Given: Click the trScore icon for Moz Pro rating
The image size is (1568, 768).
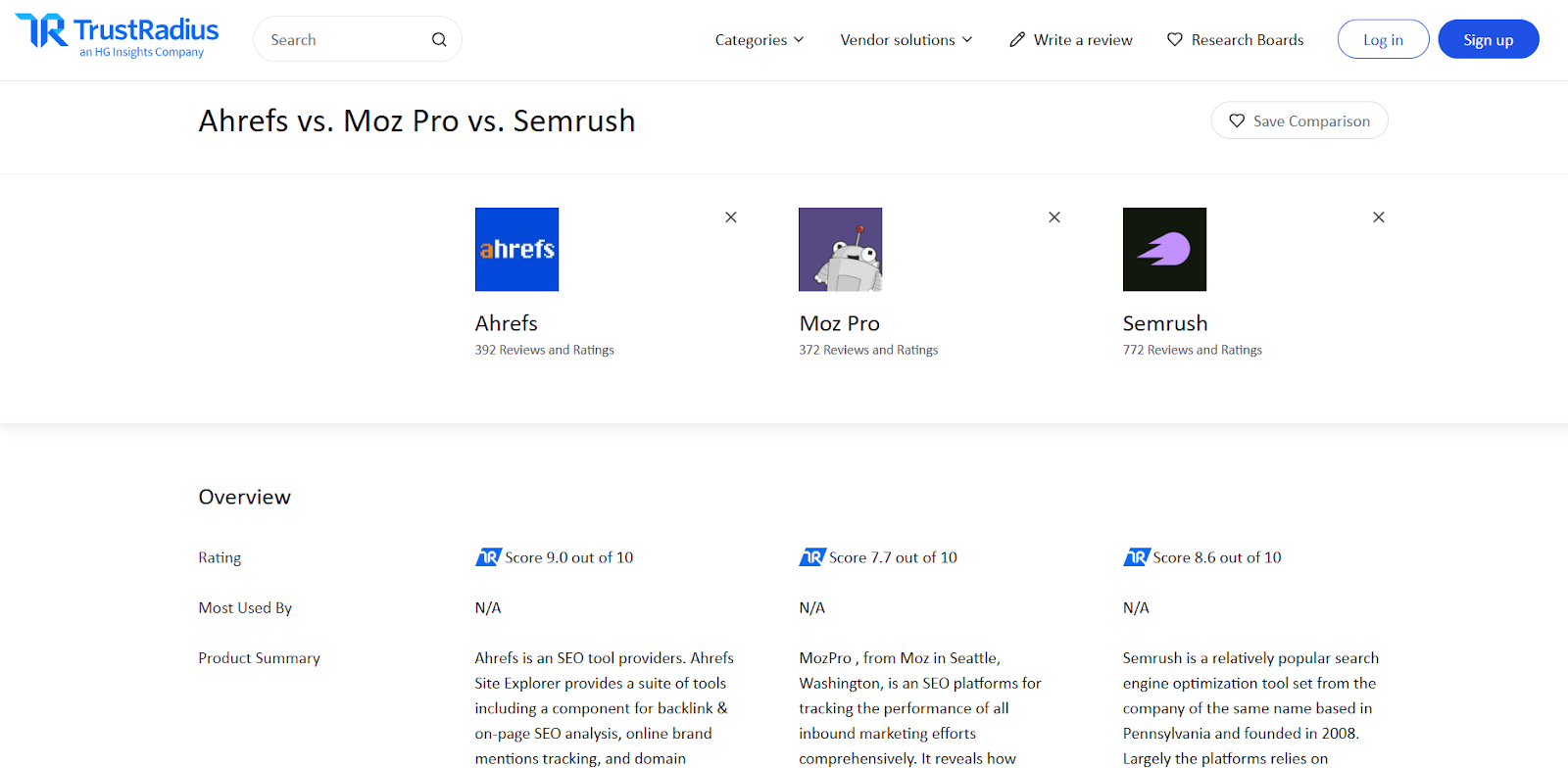Looking at the screenshot, I should 812,557.
